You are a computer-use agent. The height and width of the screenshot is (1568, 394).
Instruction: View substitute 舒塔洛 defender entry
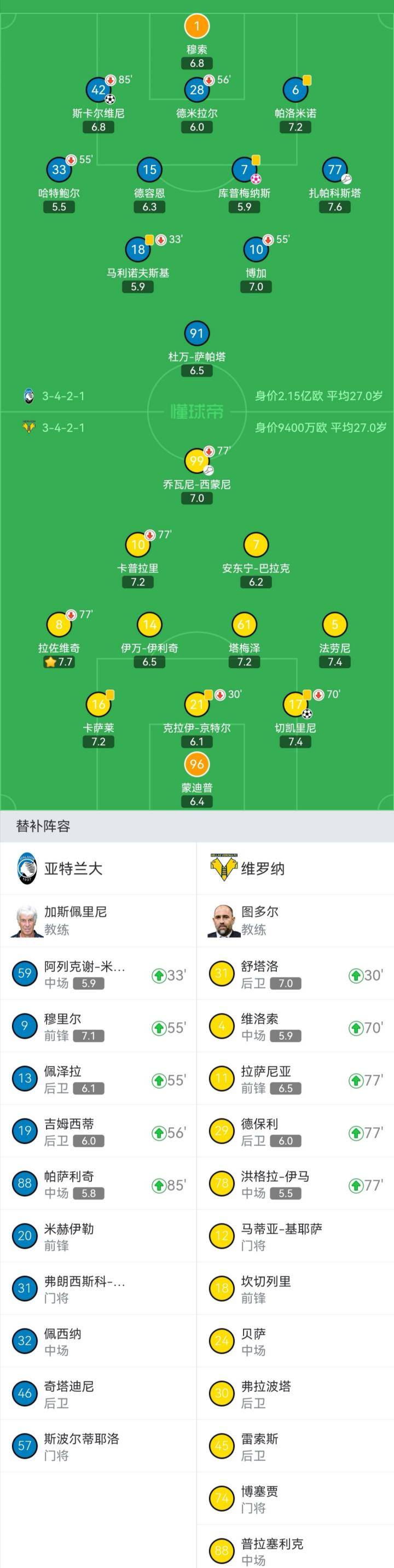pyautogui.click(x=296, y=974)
